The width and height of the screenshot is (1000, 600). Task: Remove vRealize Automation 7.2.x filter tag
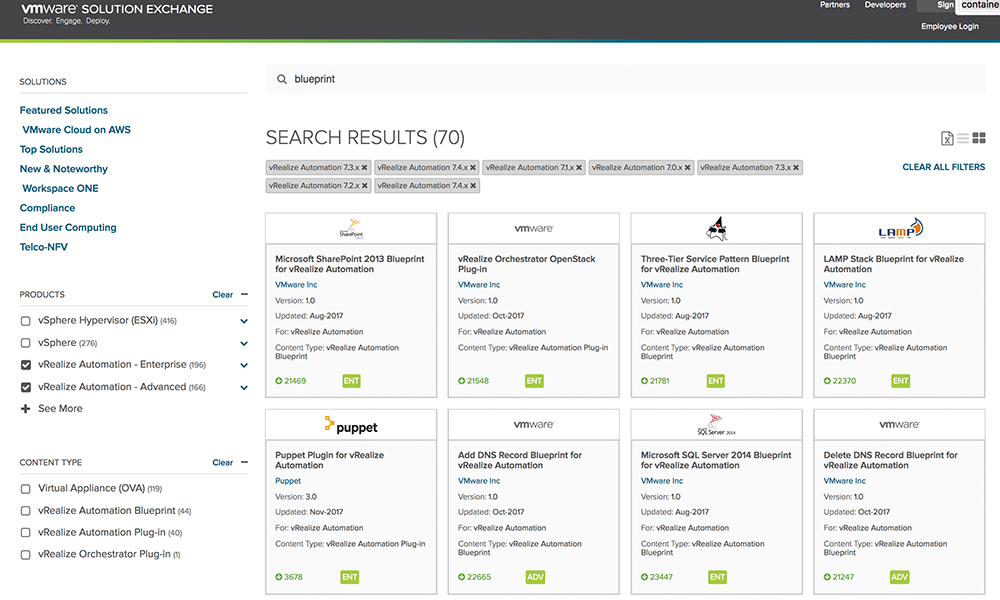click(365, 186)
